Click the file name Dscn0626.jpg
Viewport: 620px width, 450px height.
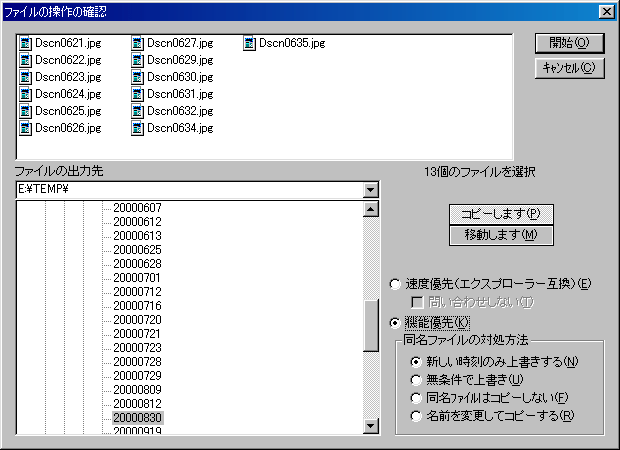68,128
